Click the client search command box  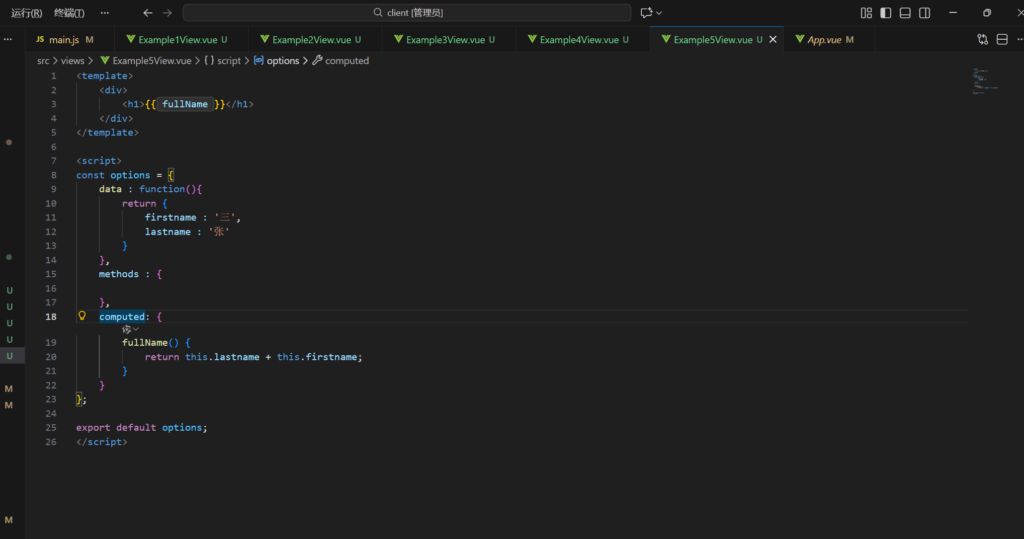[407, 13]
